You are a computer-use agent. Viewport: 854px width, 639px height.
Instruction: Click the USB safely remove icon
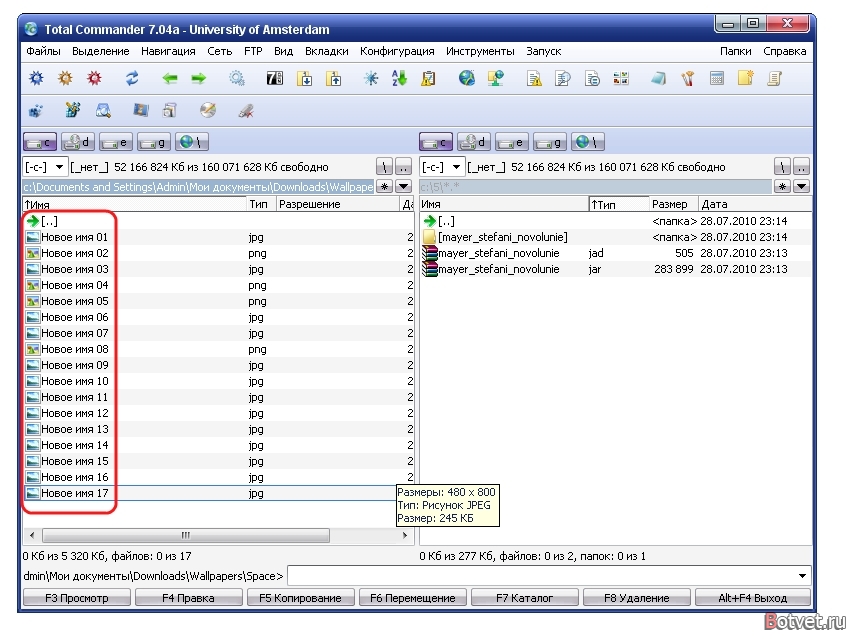click(x=246, y=111)
